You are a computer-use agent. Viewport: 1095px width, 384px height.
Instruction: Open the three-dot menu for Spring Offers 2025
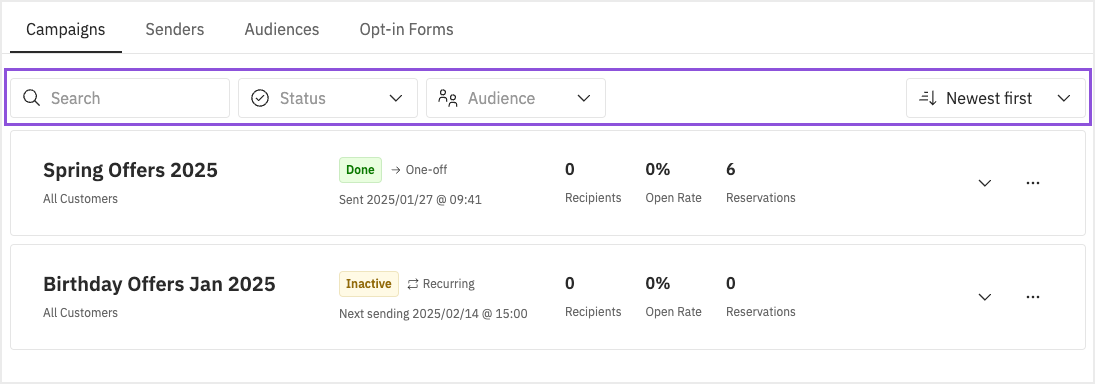(1033, 183)
